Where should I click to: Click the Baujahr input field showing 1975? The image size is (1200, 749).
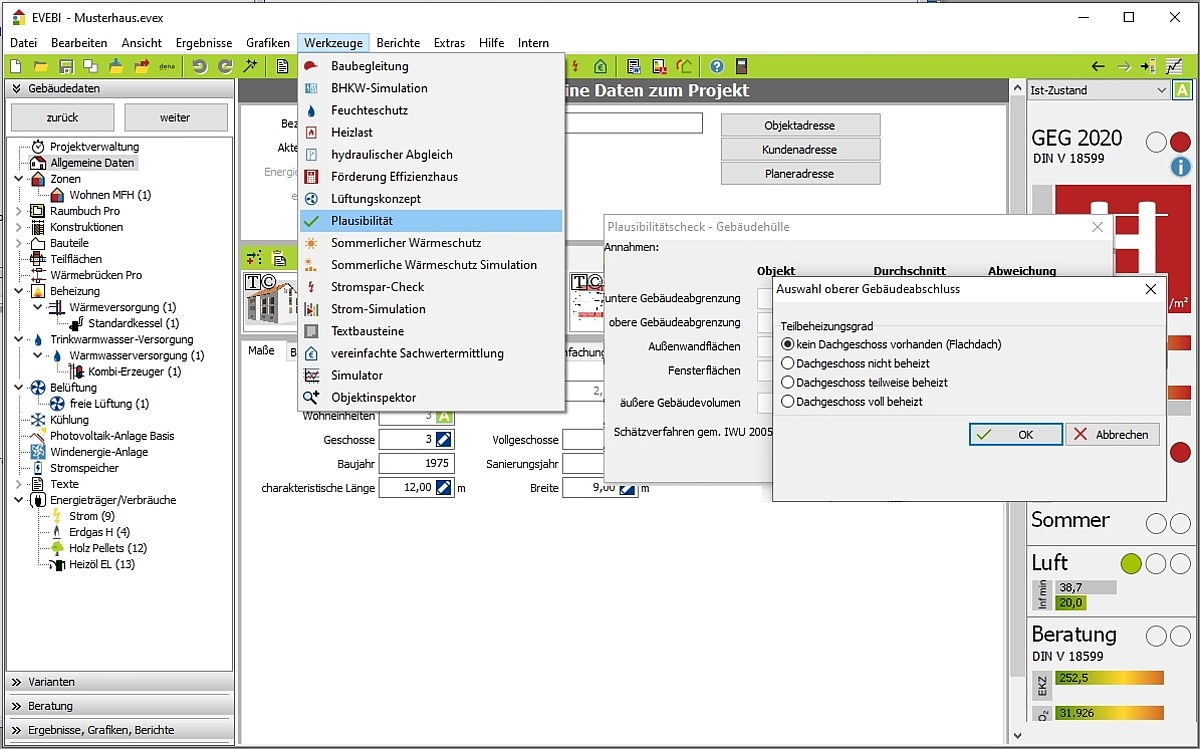pos(416,464)
